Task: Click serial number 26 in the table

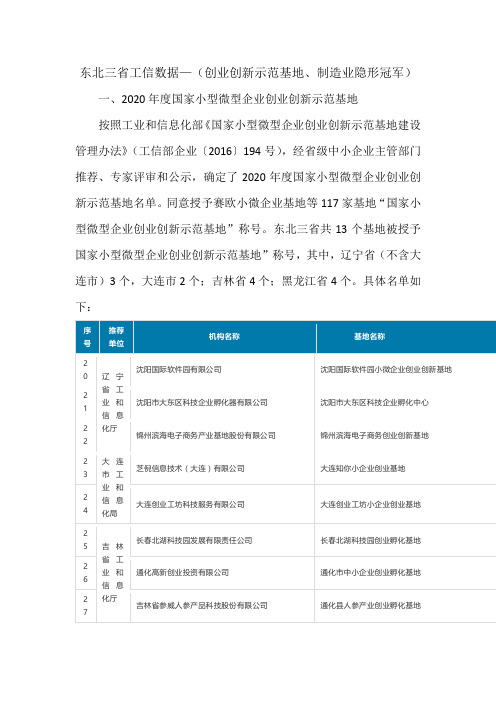Action: tap(86, 573)
